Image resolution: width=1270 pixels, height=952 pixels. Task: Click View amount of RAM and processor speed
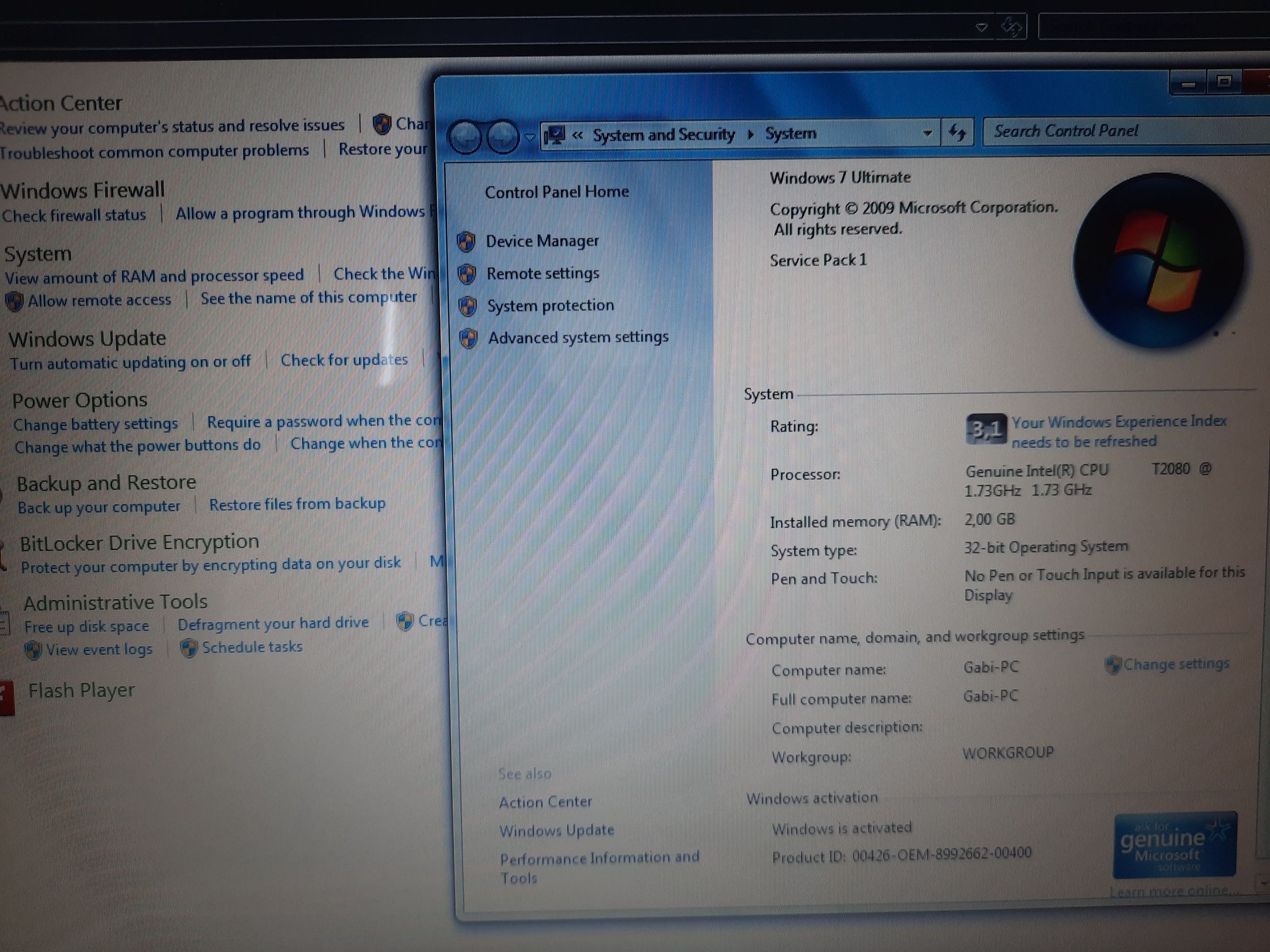[154, 277]
